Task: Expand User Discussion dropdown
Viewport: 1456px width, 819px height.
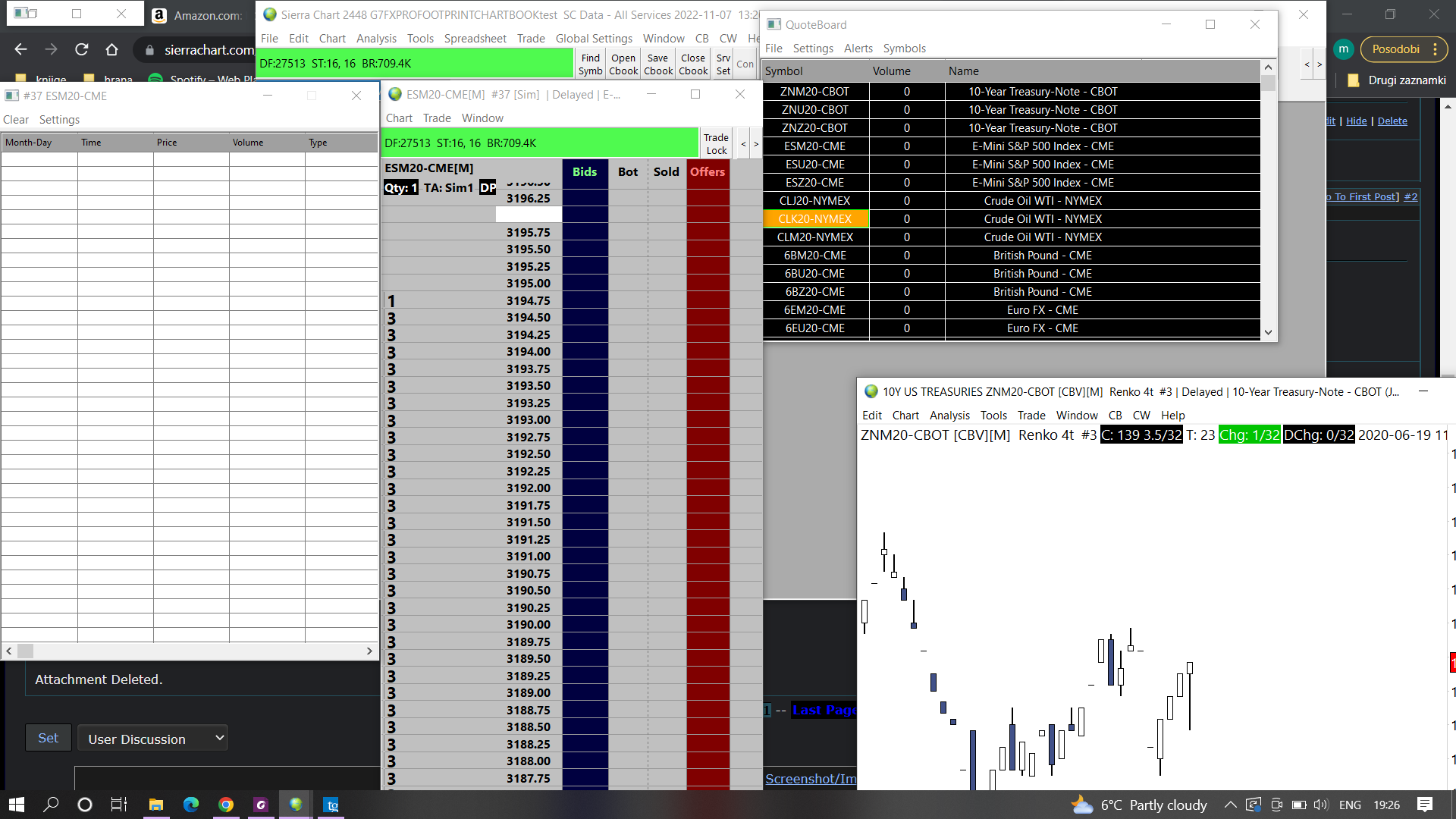Action: (152, 739)
